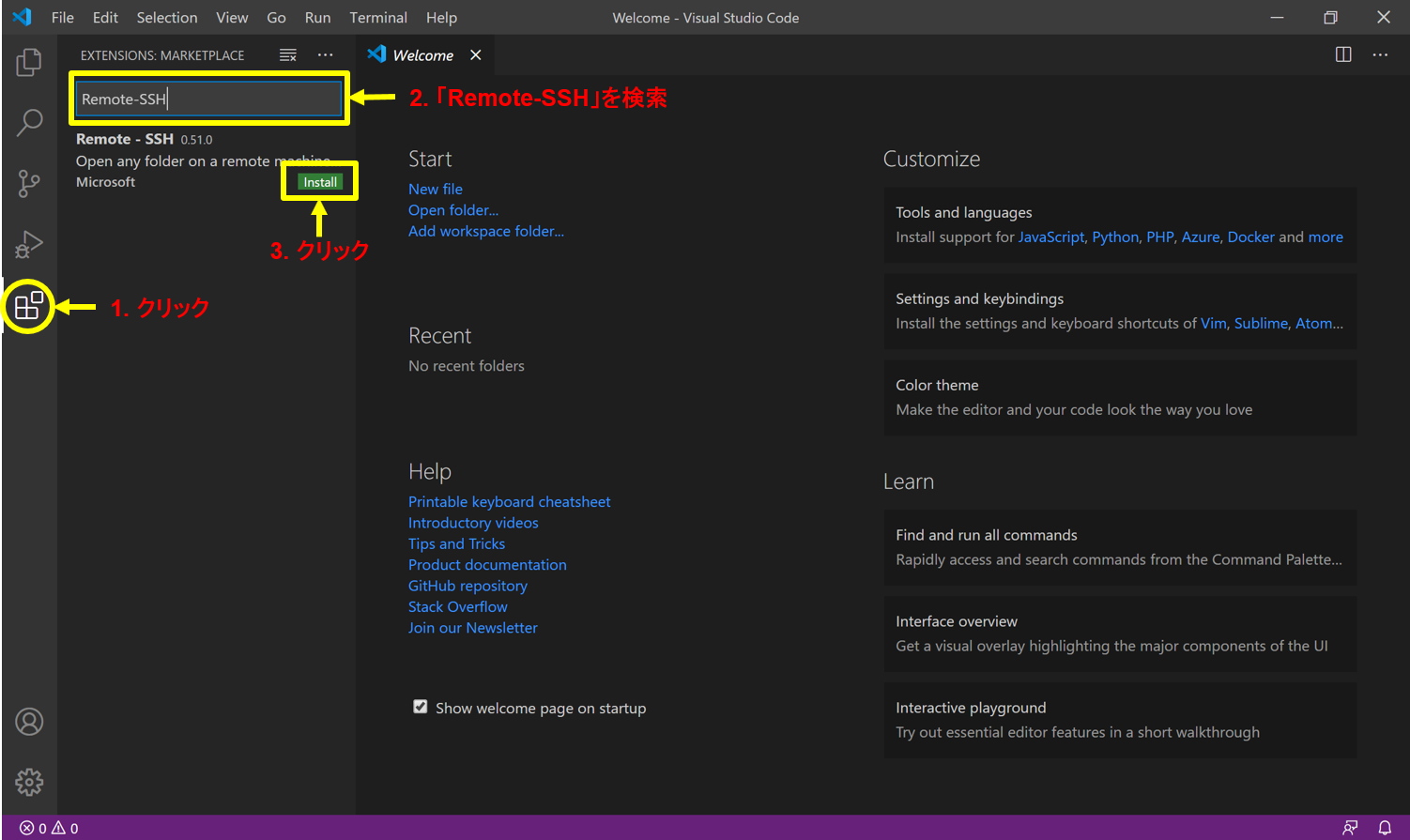The width and height of the screenshot is (1410, 840).
Task: Open GitHub repository link
Action: tap(467, 586)
